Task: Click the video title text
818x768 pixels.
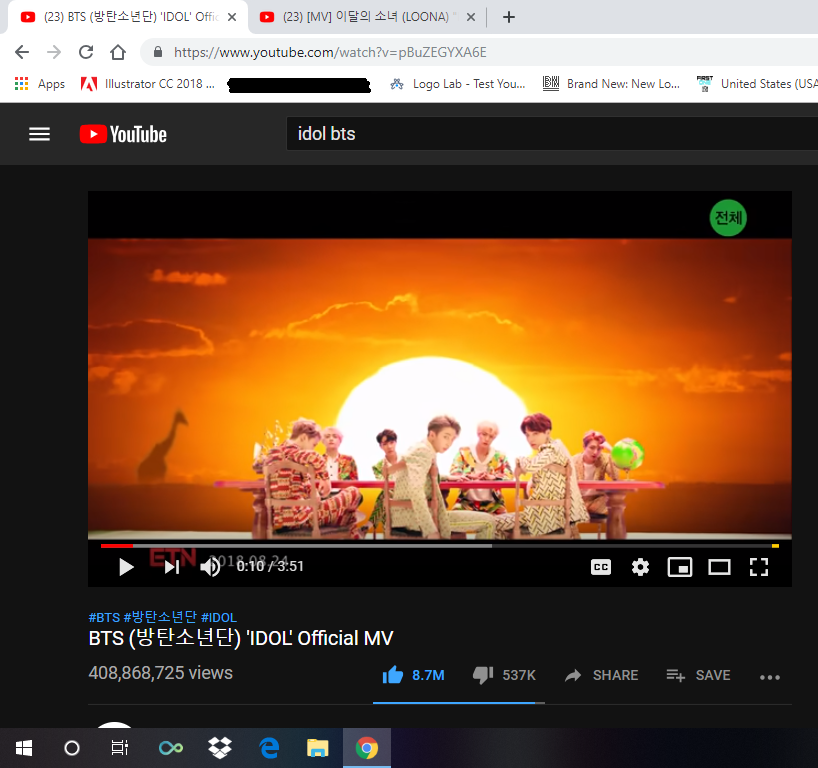Action: 241,638
